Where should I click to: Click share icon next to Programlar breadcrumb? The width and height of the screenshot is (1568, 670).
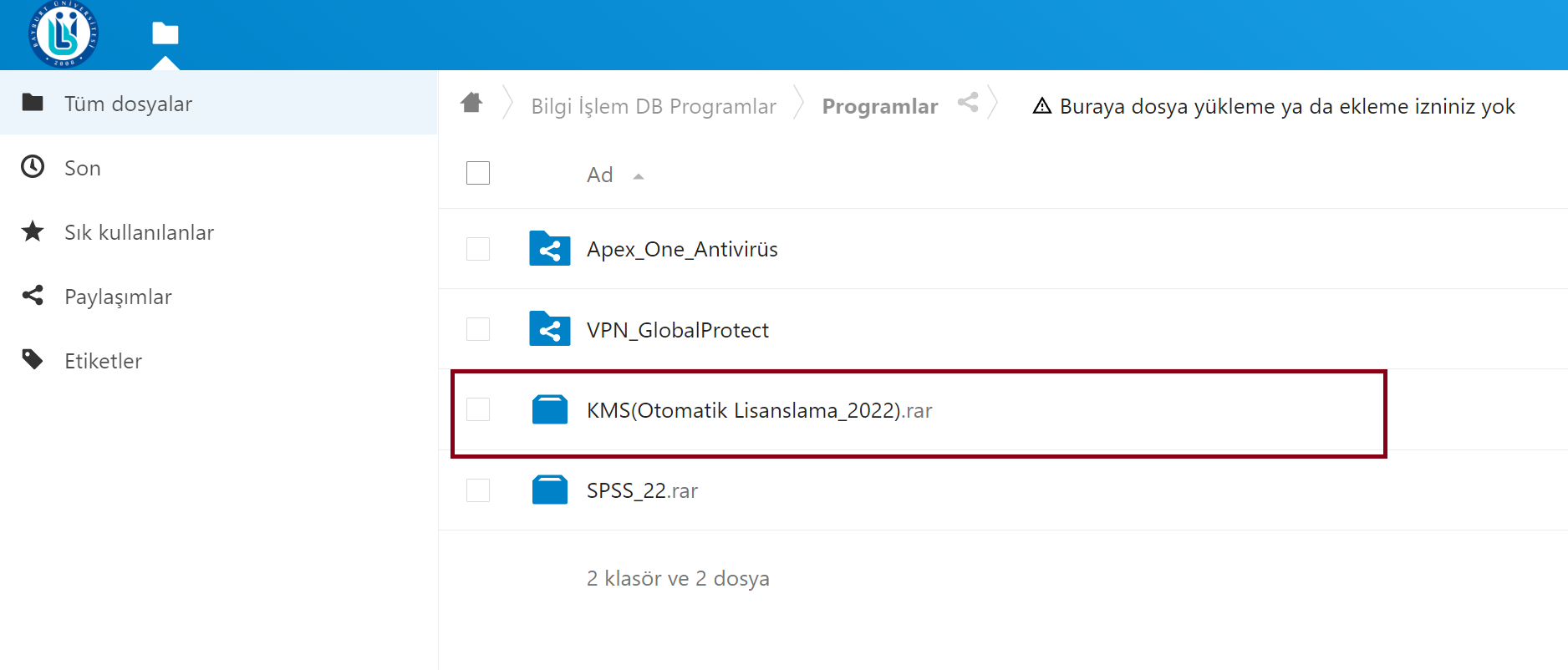pos(968,103)
